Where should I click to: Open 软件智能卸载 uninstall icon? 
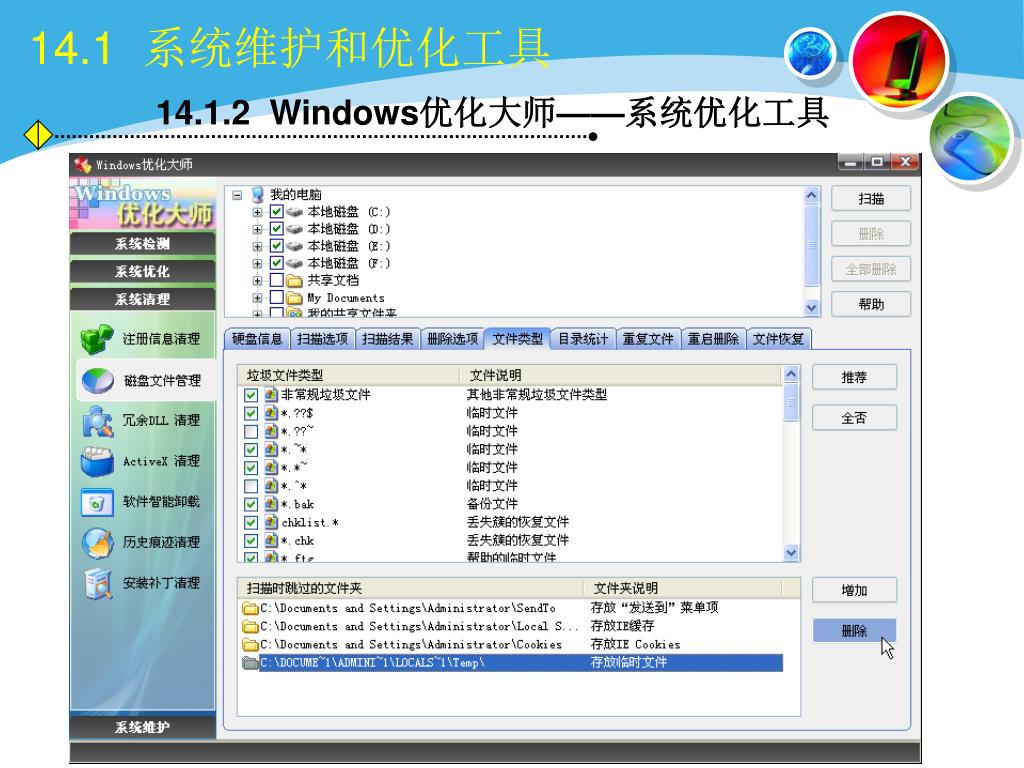coord(97,502)
